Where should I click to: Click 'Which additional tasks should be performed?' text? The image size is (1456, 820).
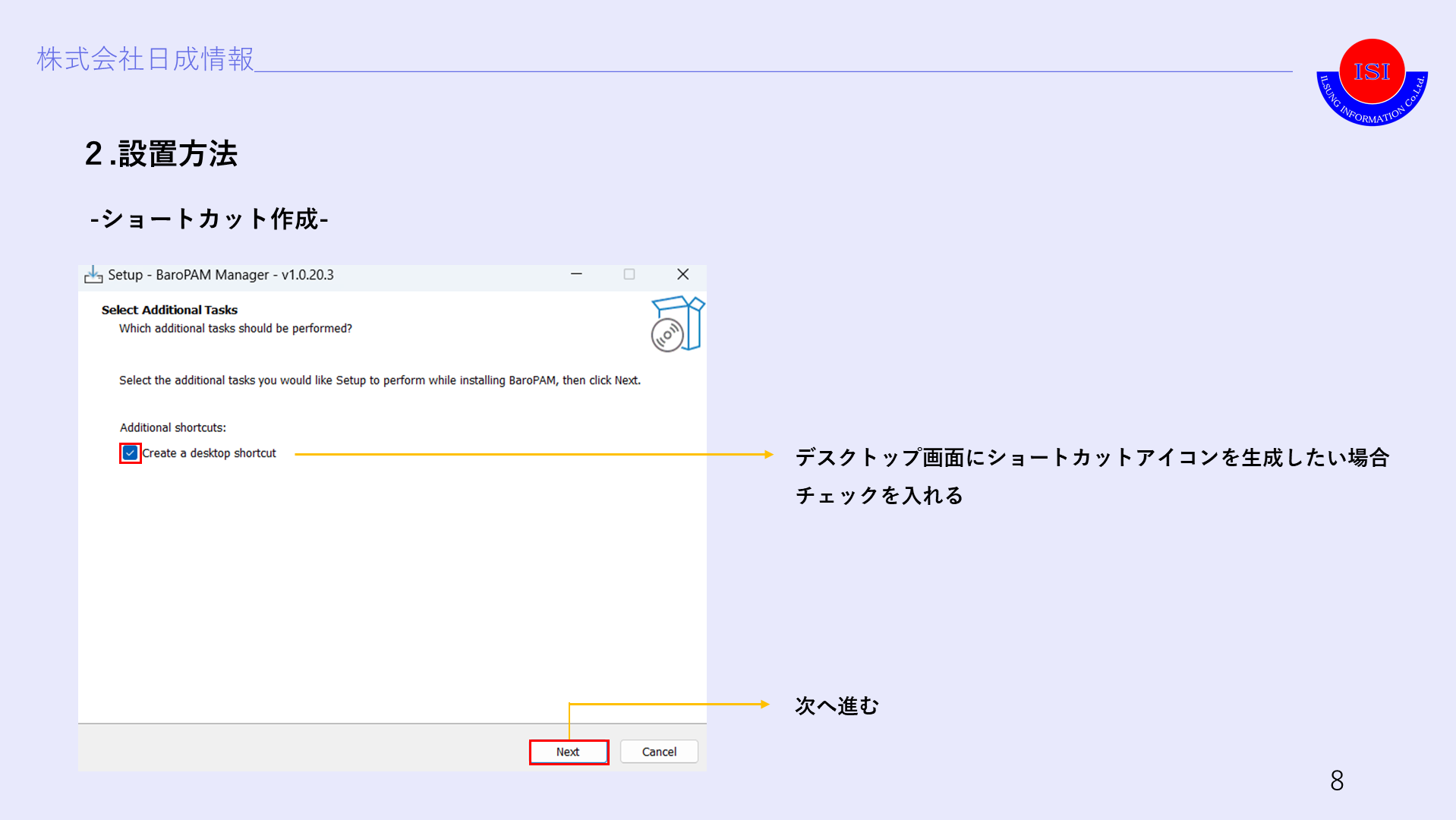[235, 328]
